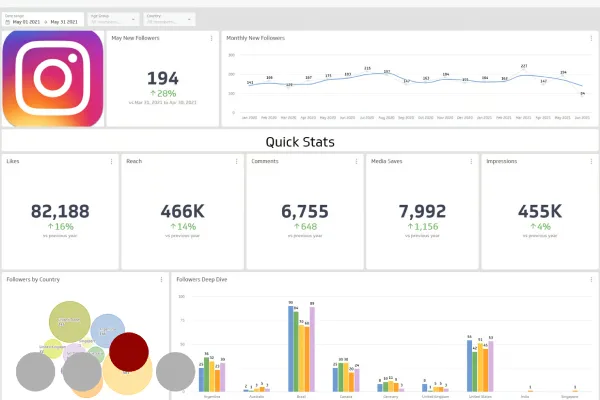600x400 pixels.
Task: Open the Reach card three-dot menu
Action: pyautogui.click(x=236, y=162)
